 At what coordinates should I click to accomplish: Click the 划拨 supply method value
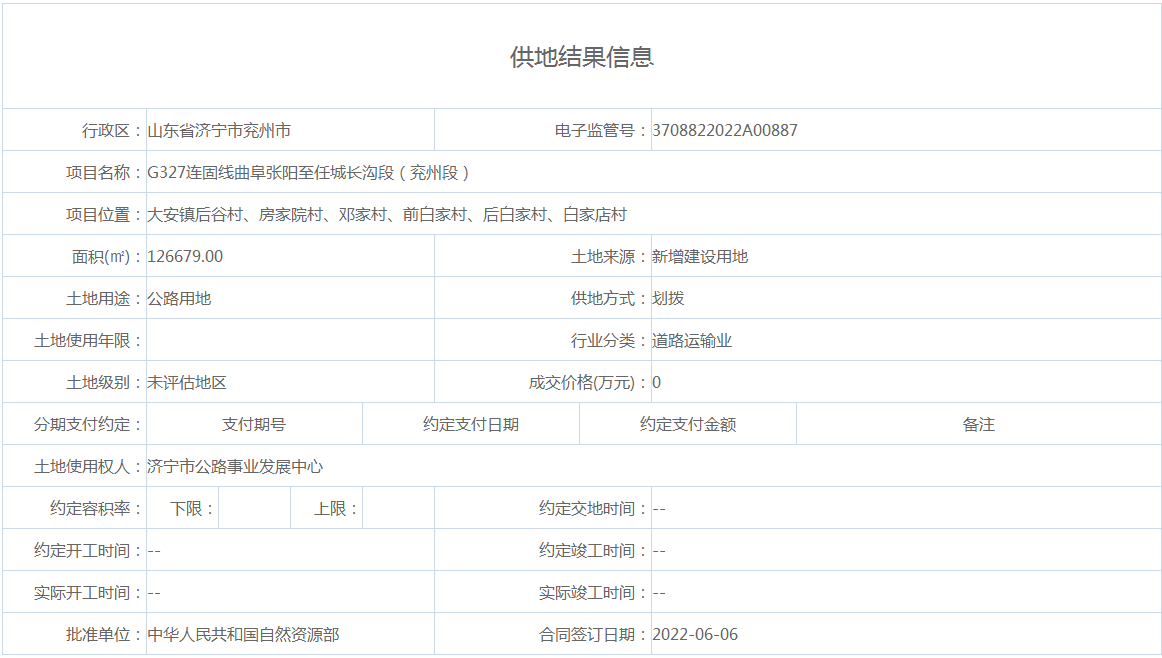click(x=668, y=299)
